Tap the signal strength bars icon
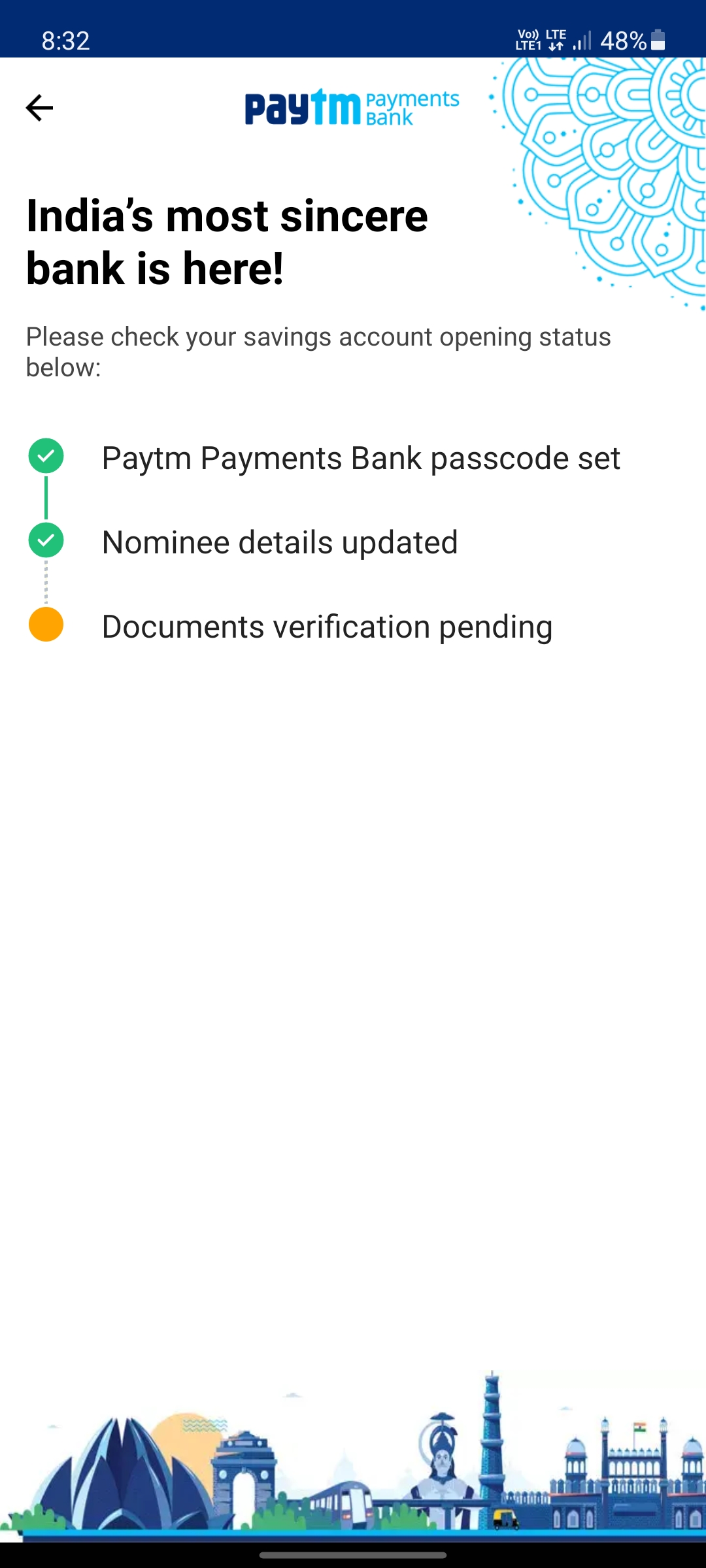The width and height of the screenshot is (706, 1568). click(581, 41)
